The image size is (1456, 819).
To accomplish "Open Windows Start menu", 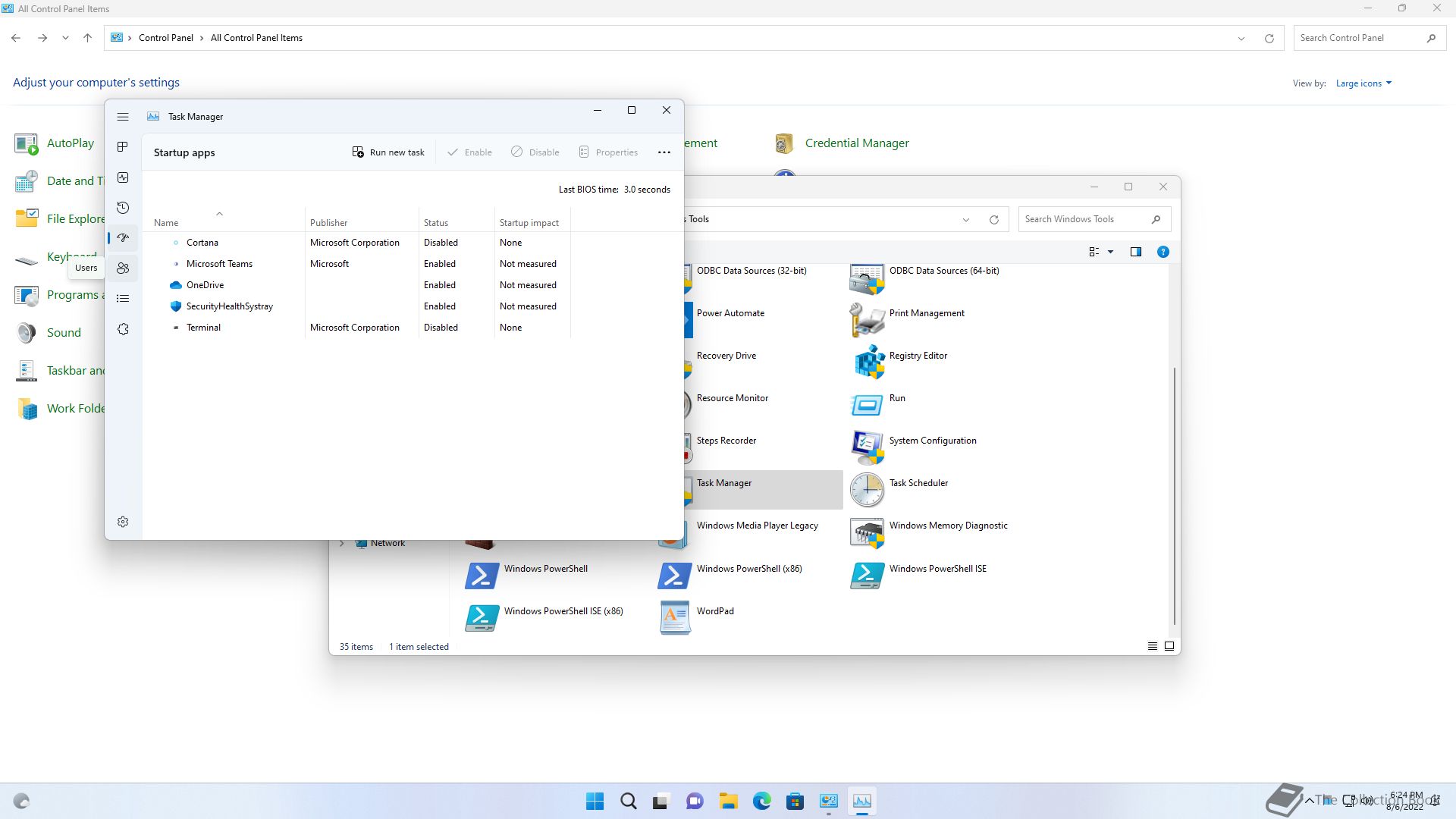I will (595, 801).
